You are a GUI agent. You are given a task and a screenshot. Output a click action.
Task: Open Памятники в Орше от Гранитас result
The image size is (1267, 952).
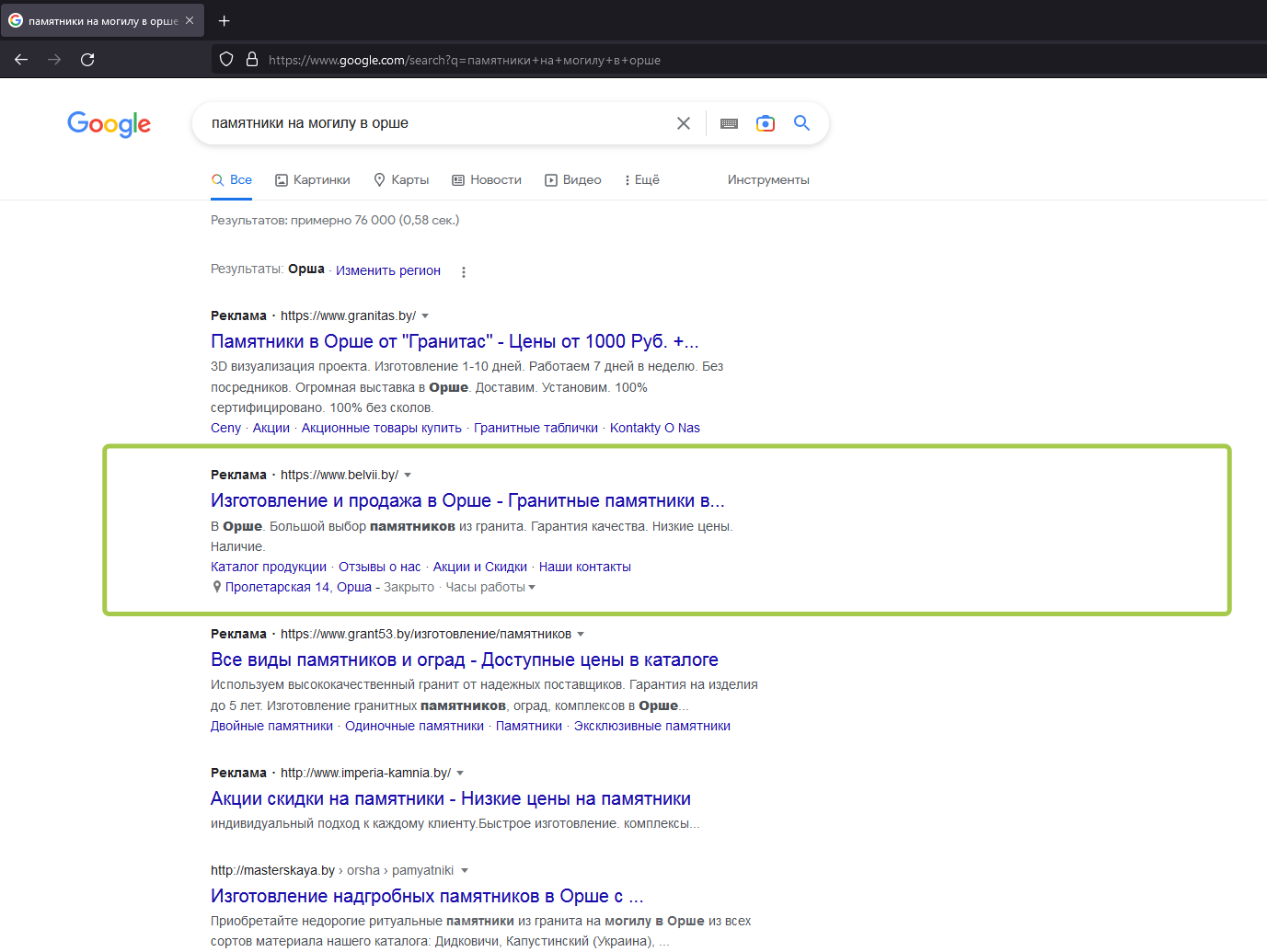455,341
